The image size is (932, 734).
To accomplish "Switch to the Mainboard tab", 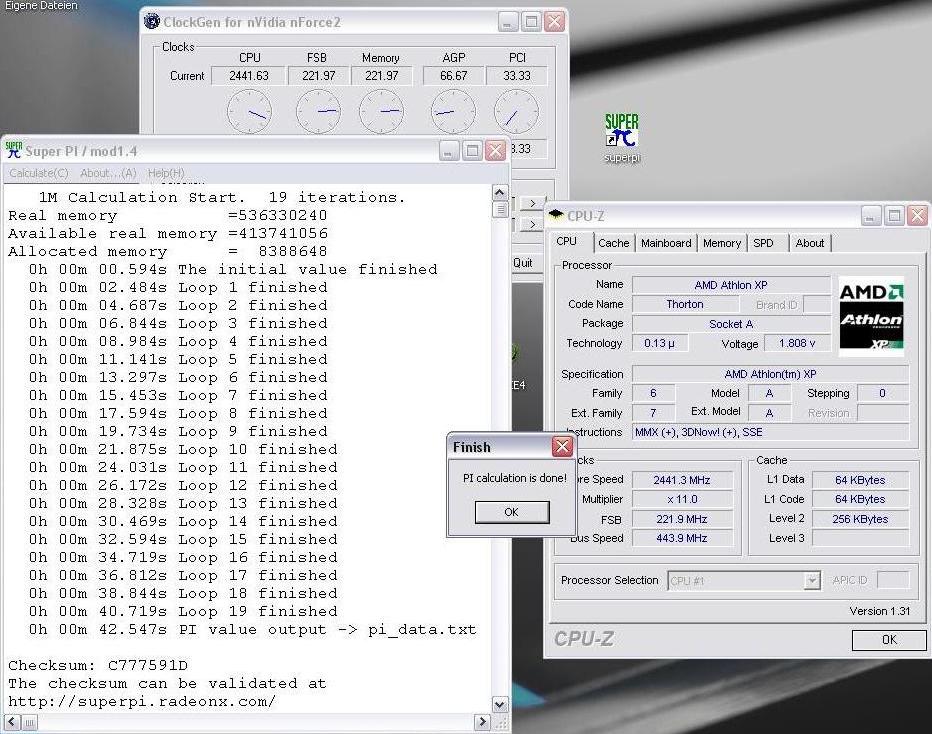I will tap(666, 243).
